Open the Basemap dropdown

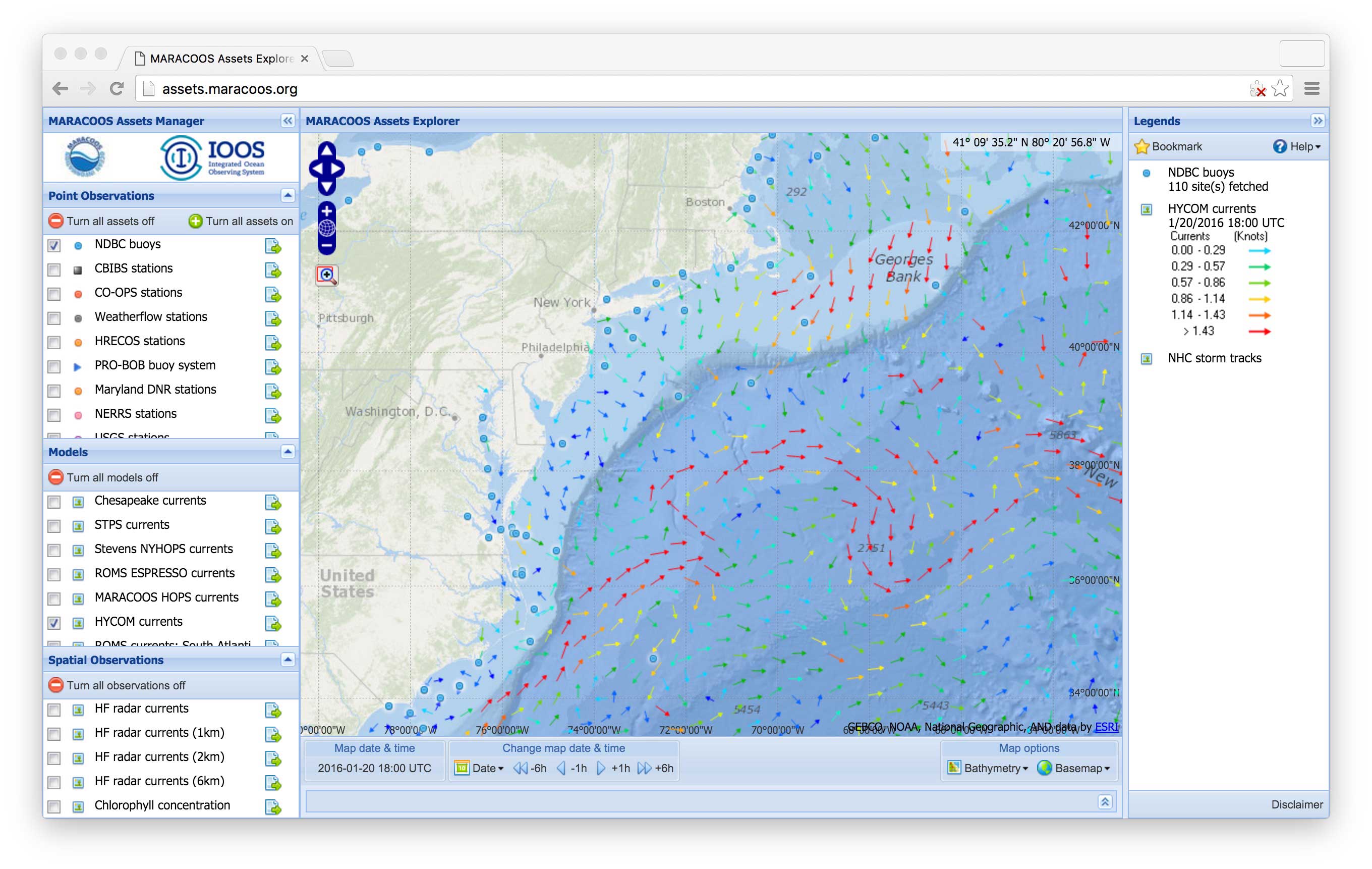[1074, 768]
